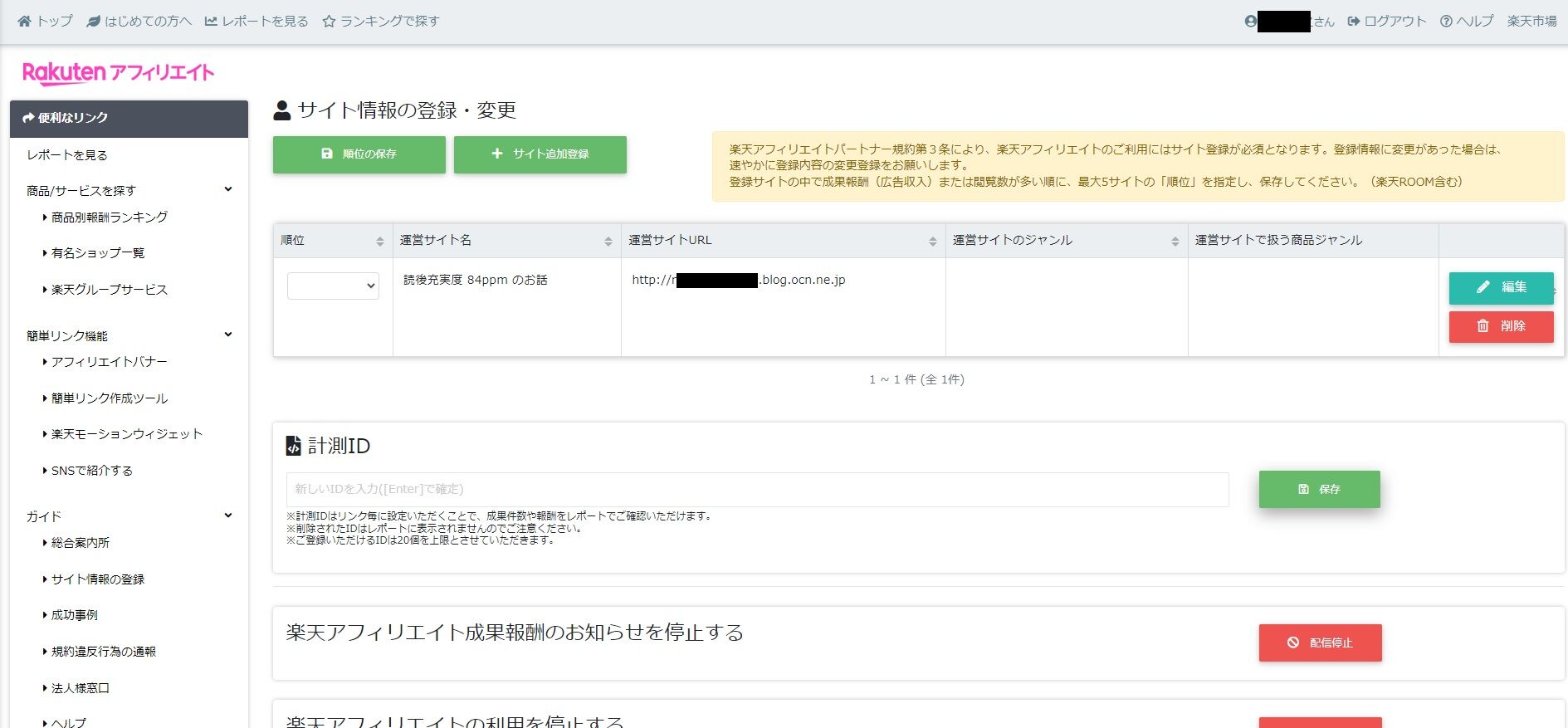Click the share arrow icon beside 便利なリンク
1568x728 pixels.
point(28,118)
